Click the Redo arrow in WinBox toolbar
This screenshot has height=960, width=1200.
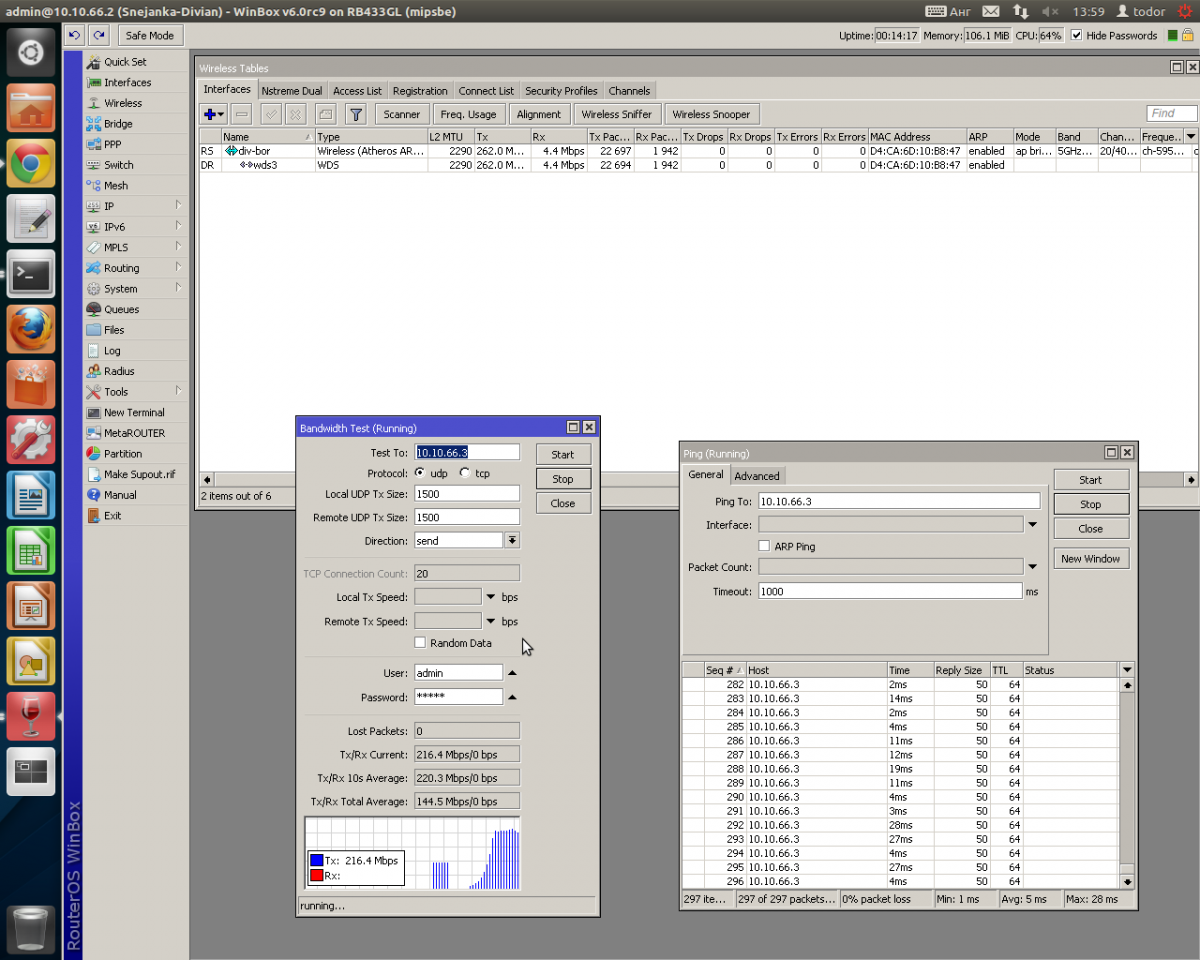[x=98, y=35]
